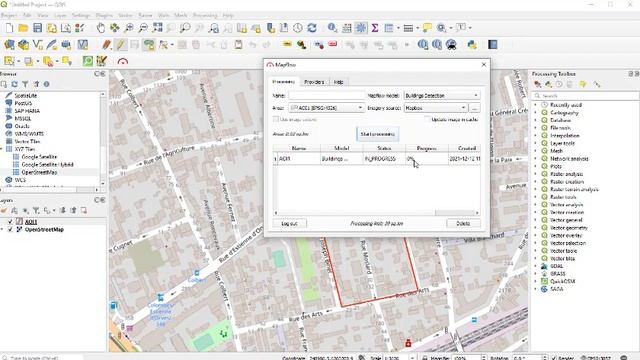Open a project via the yellow folder icon
The height and width of the screenshot is (360, 640).
23,28
